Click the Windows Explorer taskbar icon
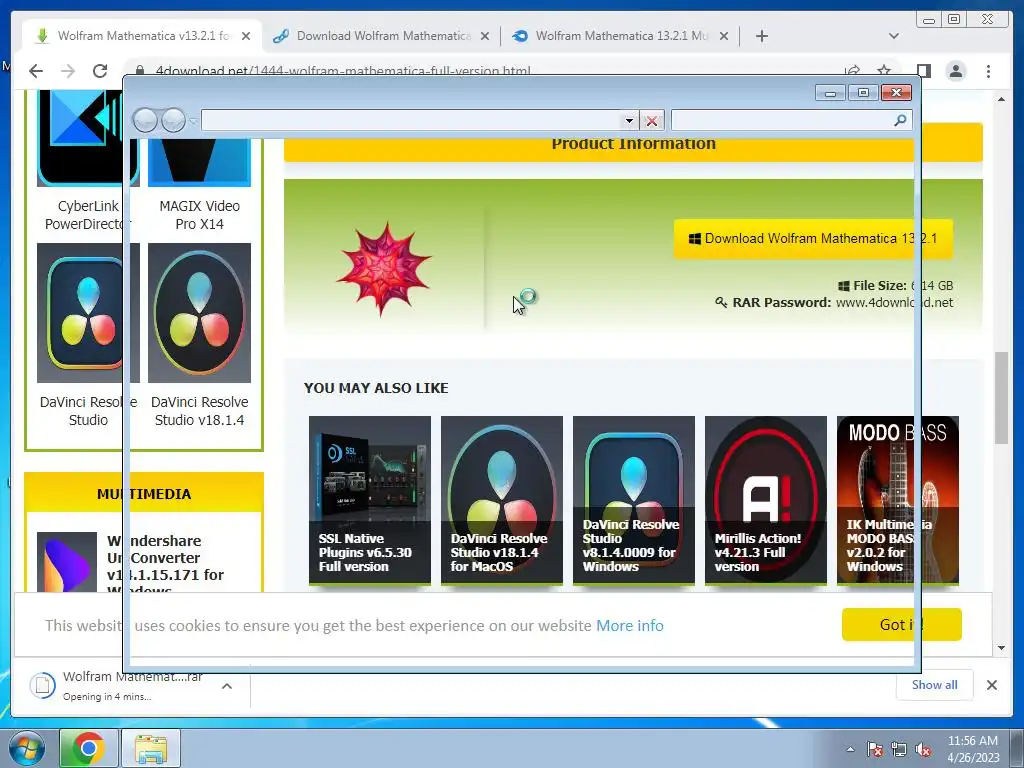This screenshot has height=768, width=1024. tap(151, 748)
